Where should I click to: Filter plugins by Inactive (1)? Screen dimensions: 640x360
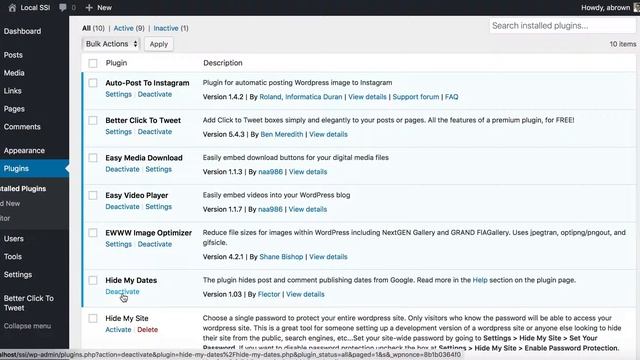[x=171, y=28]
